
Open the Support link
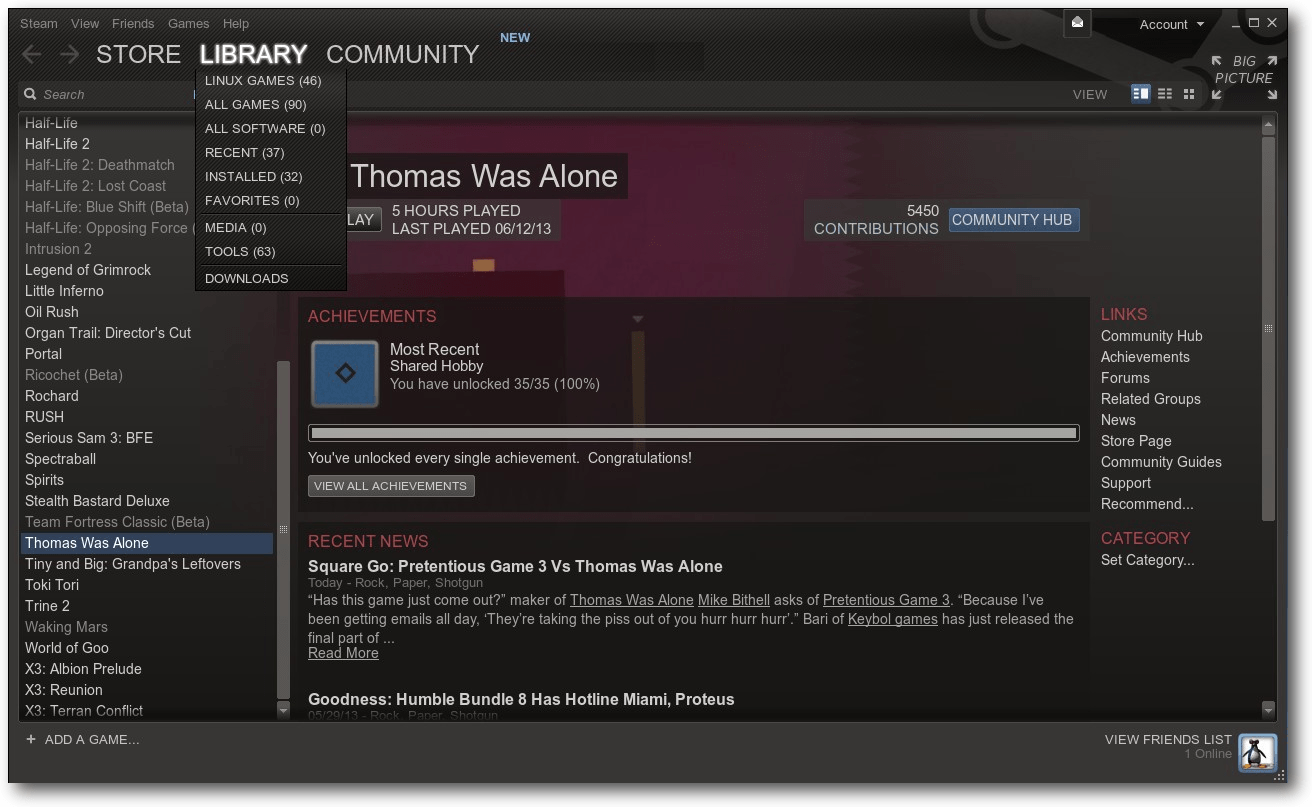click(x=1126, y=483)
